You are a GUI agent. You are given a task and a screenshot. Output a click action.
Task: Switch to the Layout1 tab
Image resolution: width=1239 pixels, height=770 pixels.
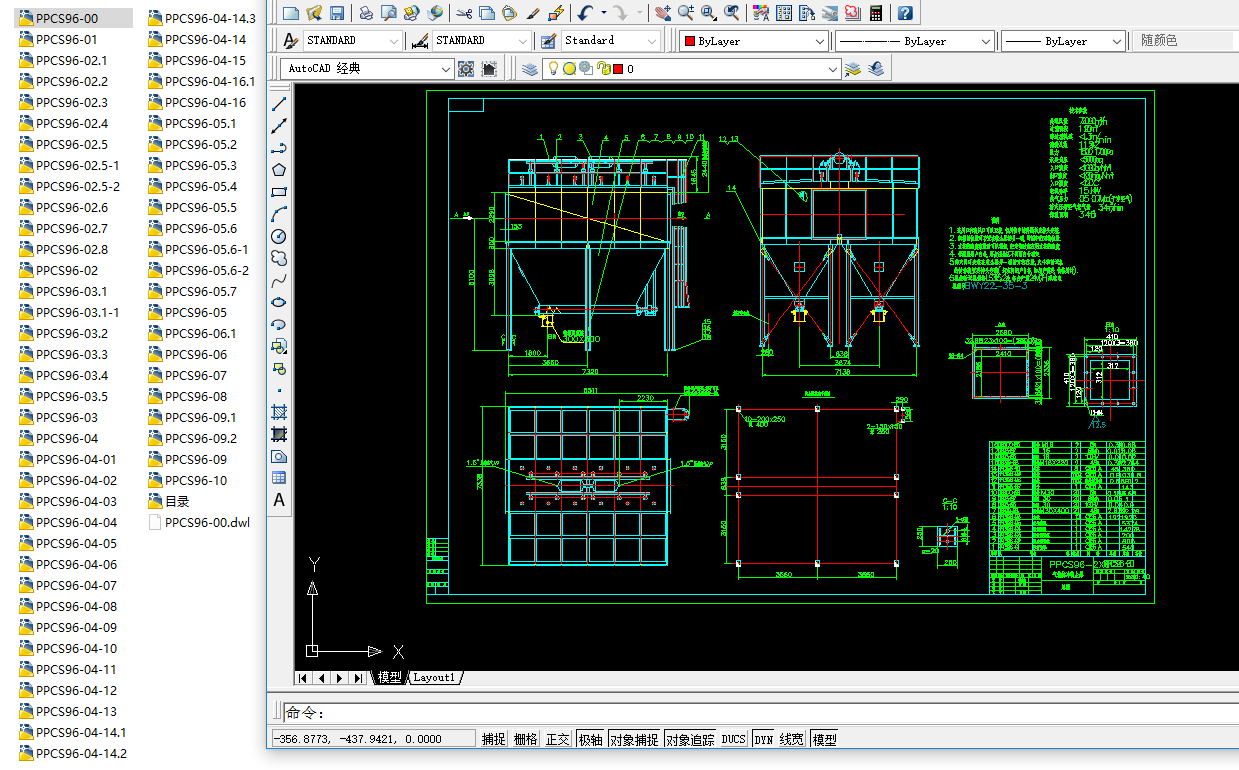(x=434, y=677)
